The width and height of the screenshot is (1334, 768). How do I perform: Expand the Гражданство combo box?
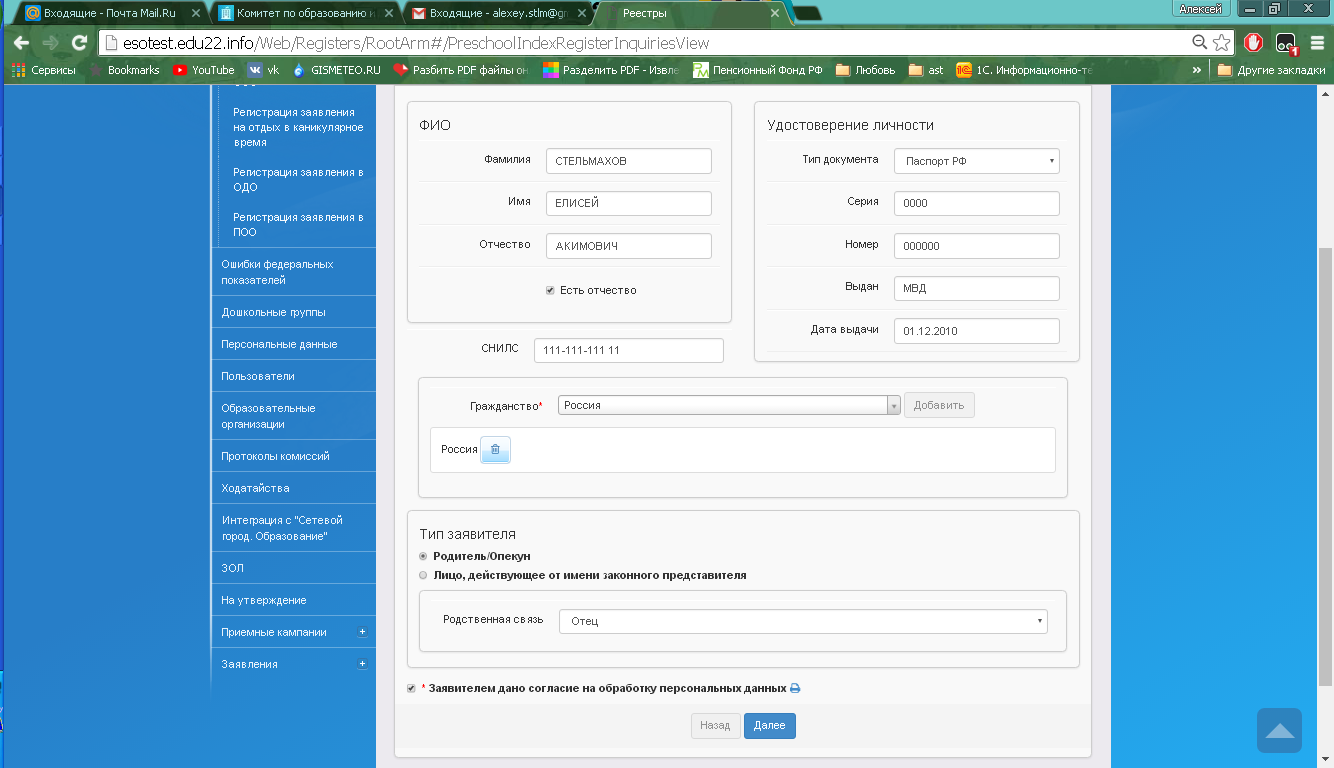click(x=729, y=405)
